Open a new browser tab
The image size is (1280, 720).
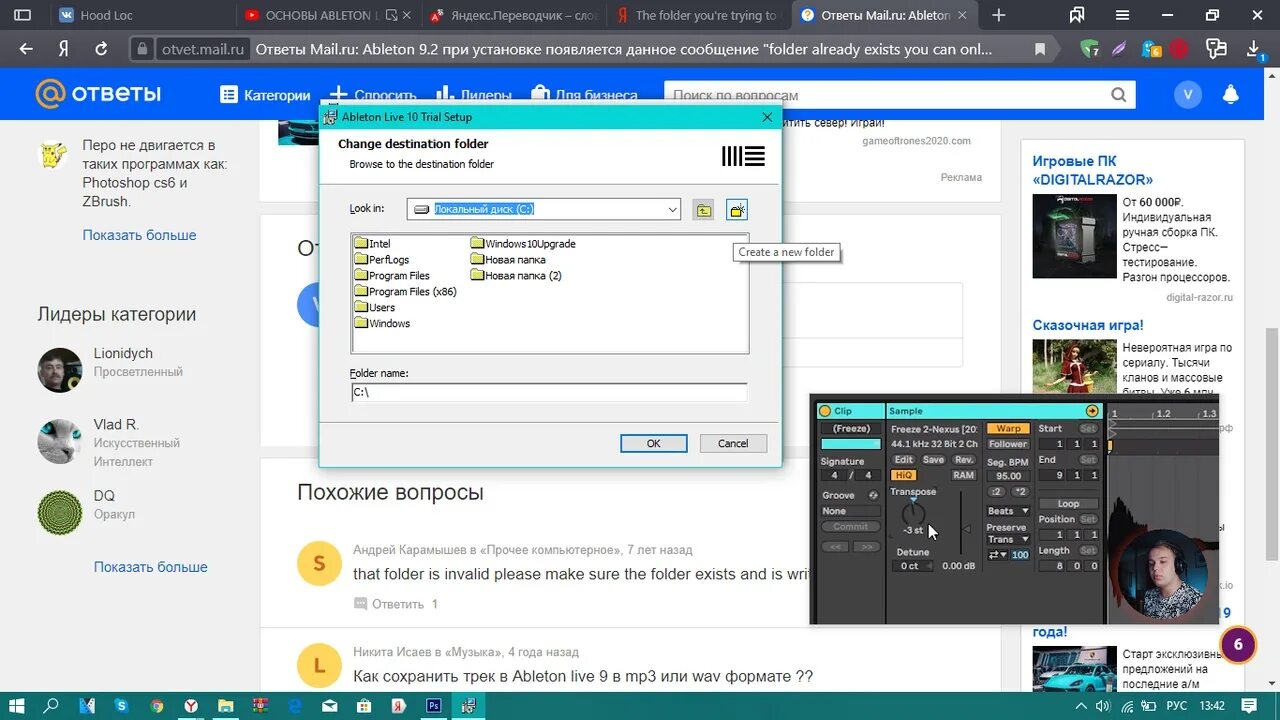998,15
